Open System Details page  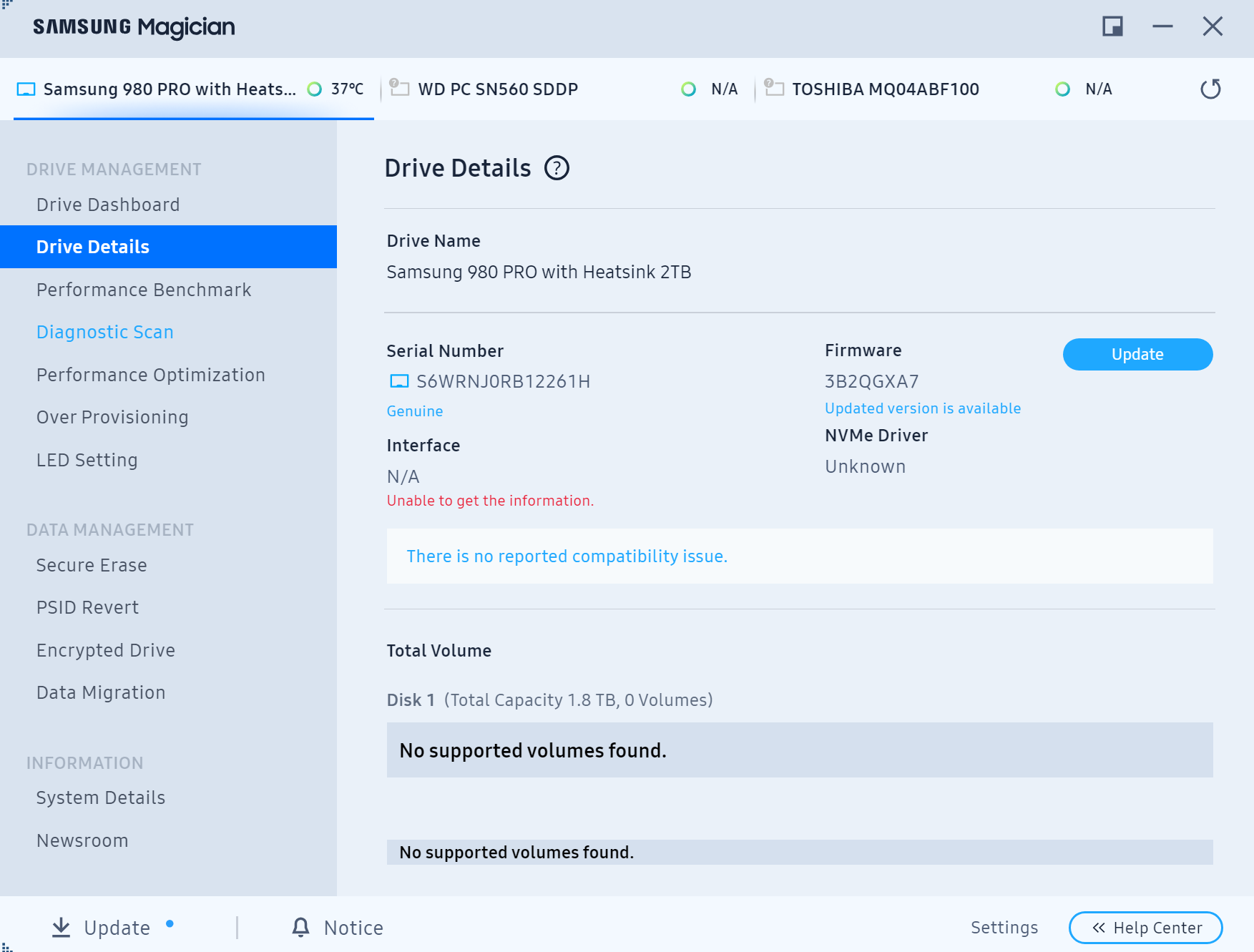tap(168, 798)
